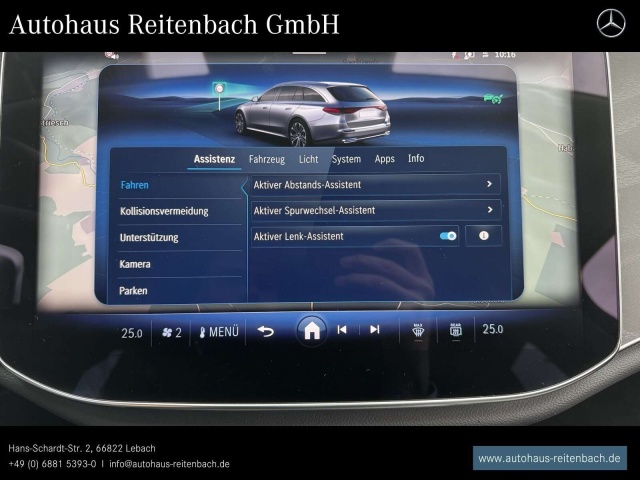Tap green car assistance status icon
The image size is (640, 480).
493,98
